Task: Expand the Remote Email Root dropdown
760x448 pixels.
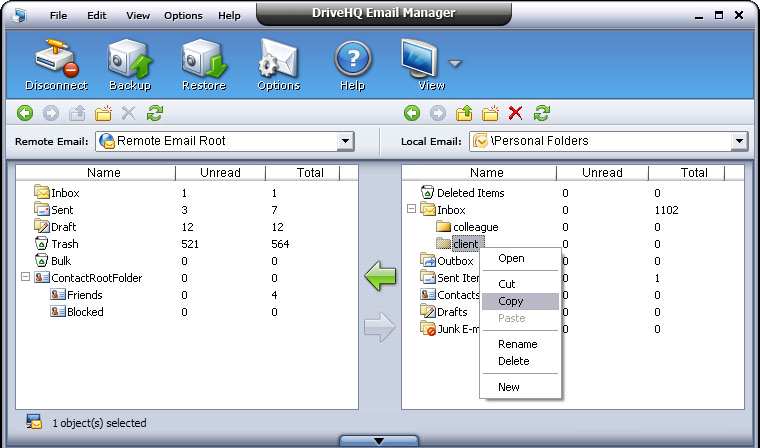Action: pyautogui.click(x=346, y=142)
